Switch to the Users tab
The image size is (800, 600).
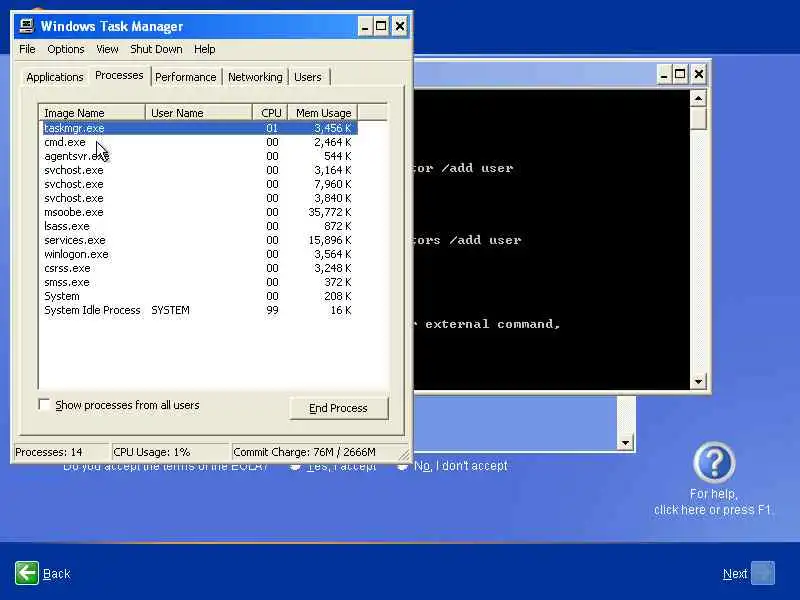coord(308,77)
